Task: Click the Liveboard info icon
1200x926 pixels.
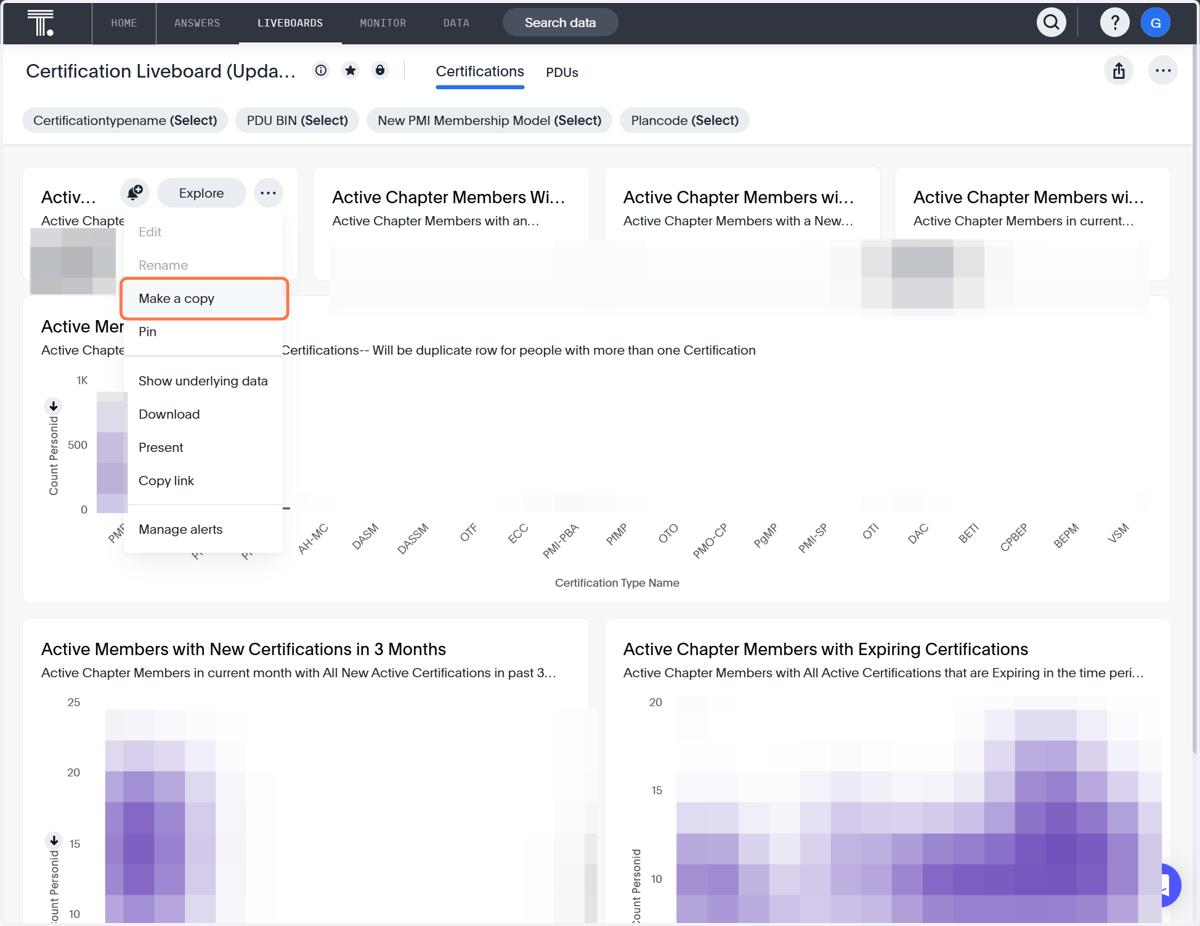Action: coord(321,71)
